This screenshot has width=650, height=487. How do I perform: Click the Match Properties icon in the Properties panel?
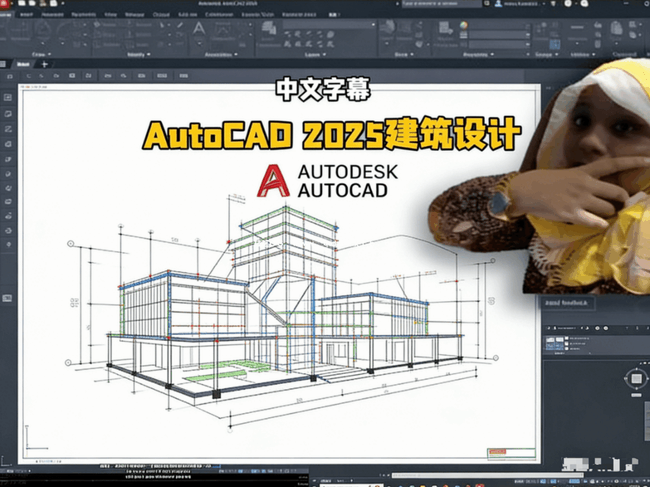pyautogui.click(x=445, y=30)
